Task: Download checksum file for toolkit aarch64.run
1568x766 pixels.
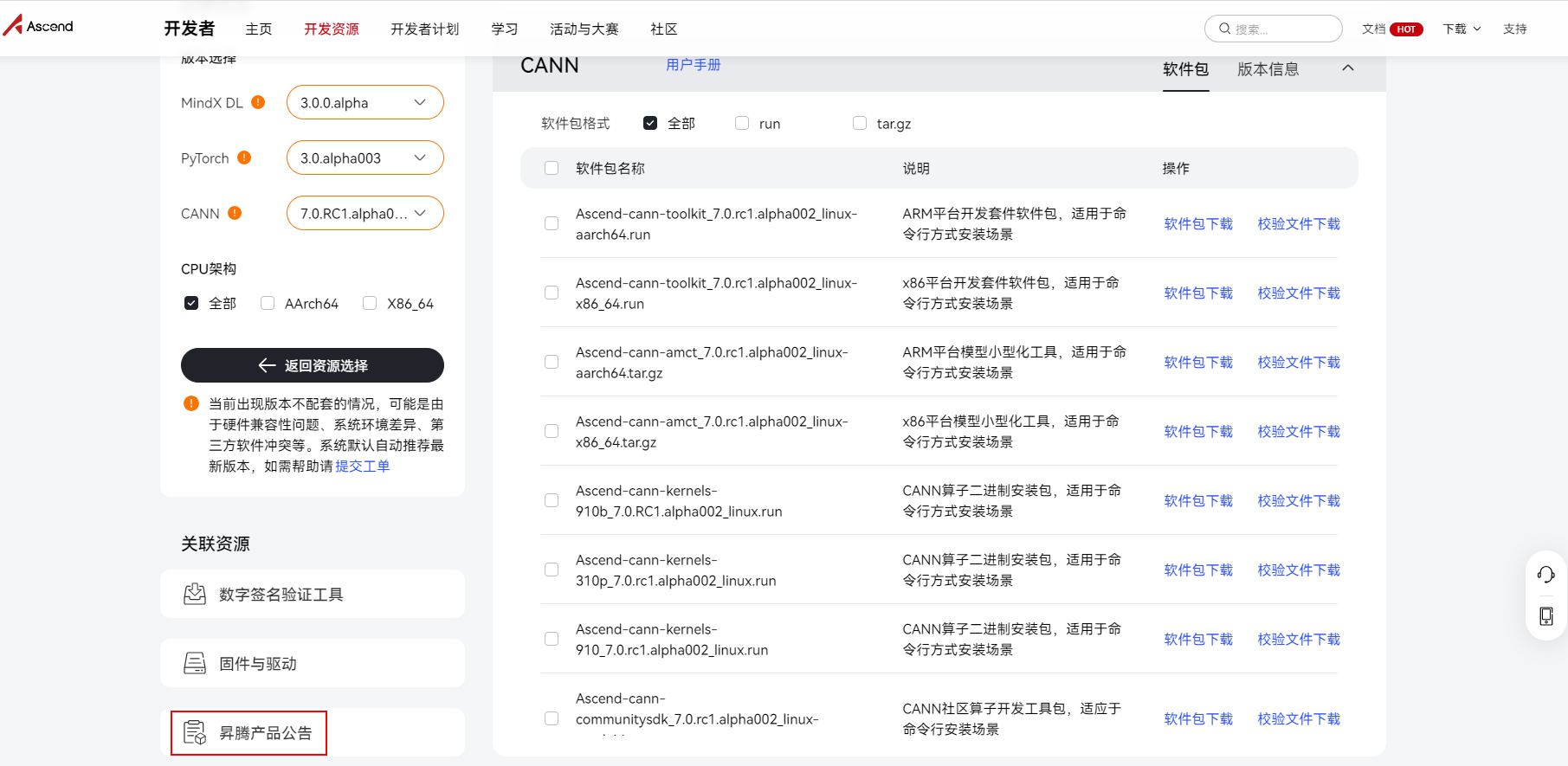Action: (1299, 223)
